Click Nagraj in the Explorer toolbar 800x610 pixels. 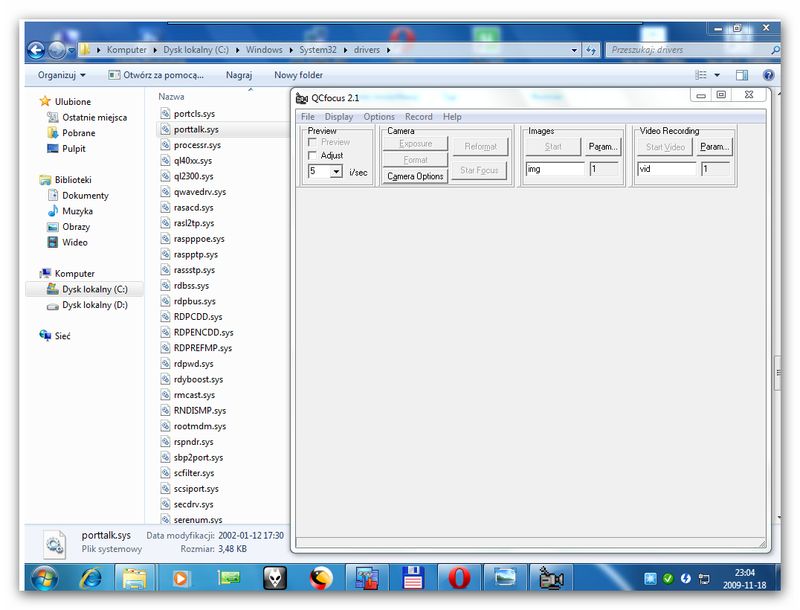point(239,75)
